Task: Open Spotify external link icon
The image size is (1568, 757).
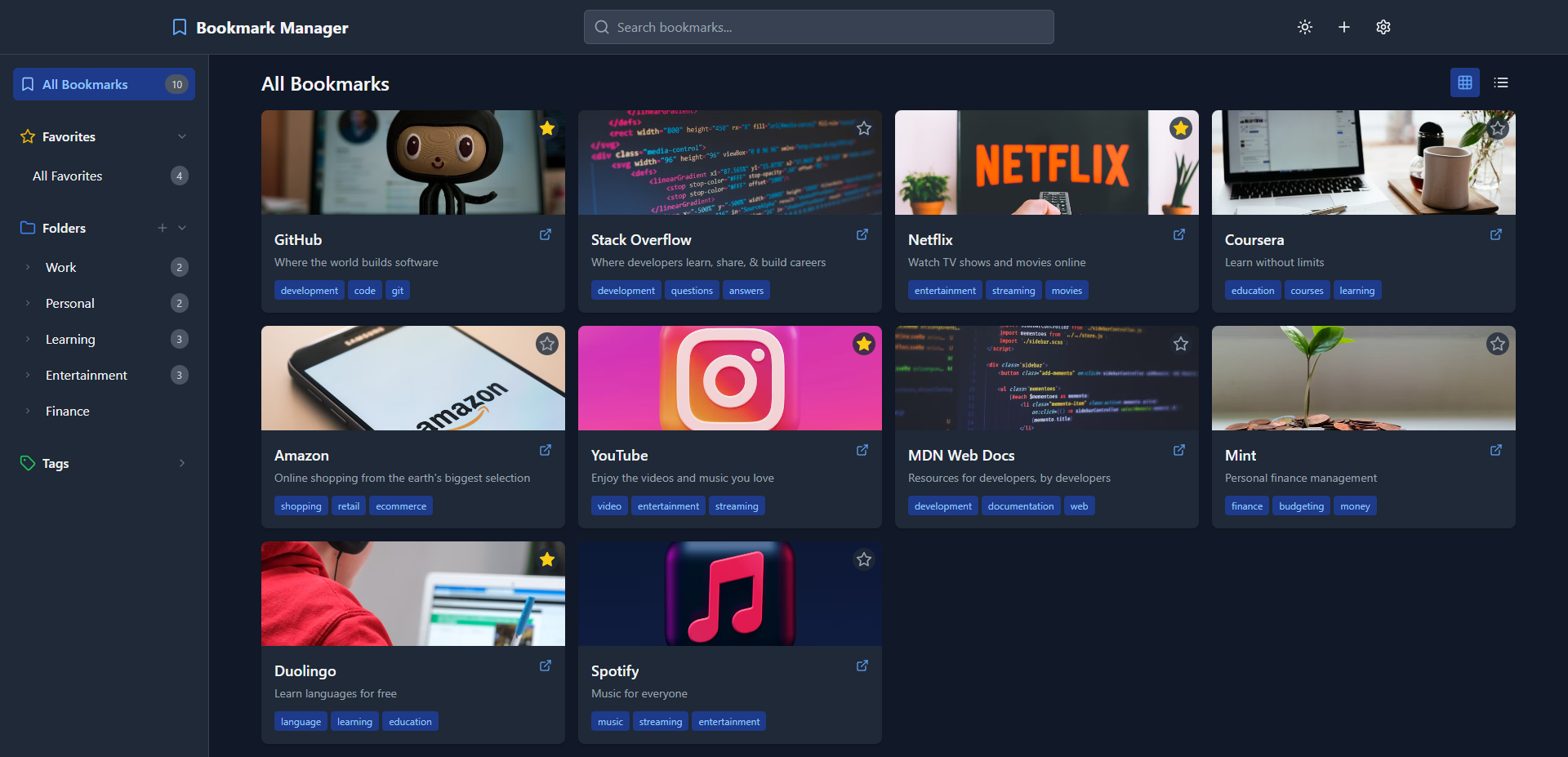Action: pos(862,666)
